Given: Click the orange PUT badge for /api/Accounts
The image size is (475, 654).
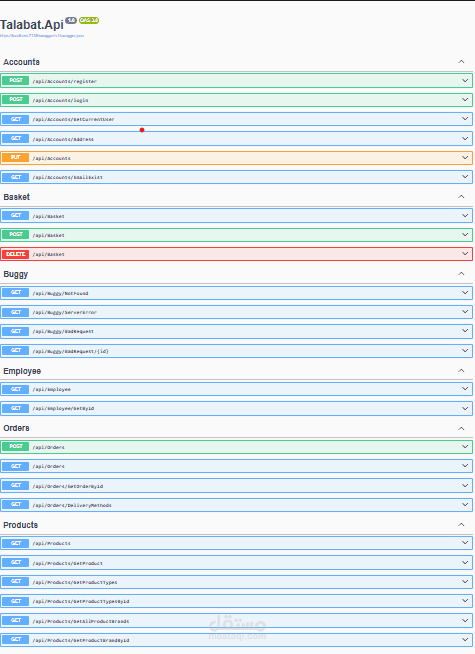Looking at the screenshot, I should [15, 158].
